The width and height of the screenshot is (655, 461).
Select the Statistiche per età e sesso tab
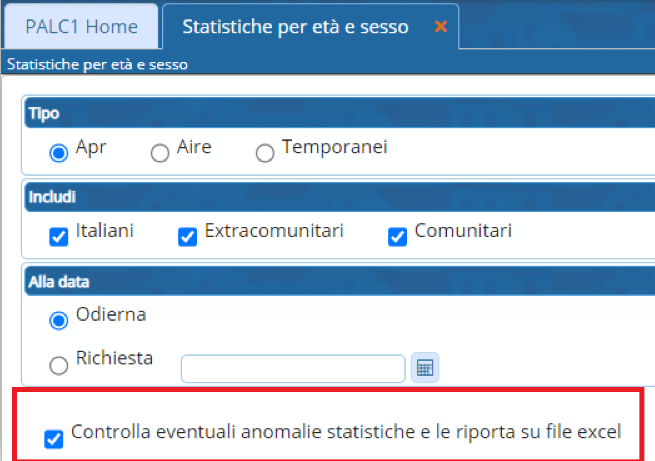(x=295, y=27)
